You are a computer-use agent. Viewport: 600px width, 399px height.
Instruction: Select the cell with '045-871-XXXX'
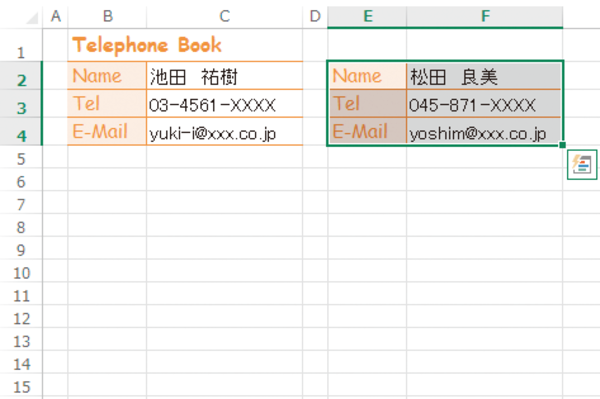(x=484, y=103)
